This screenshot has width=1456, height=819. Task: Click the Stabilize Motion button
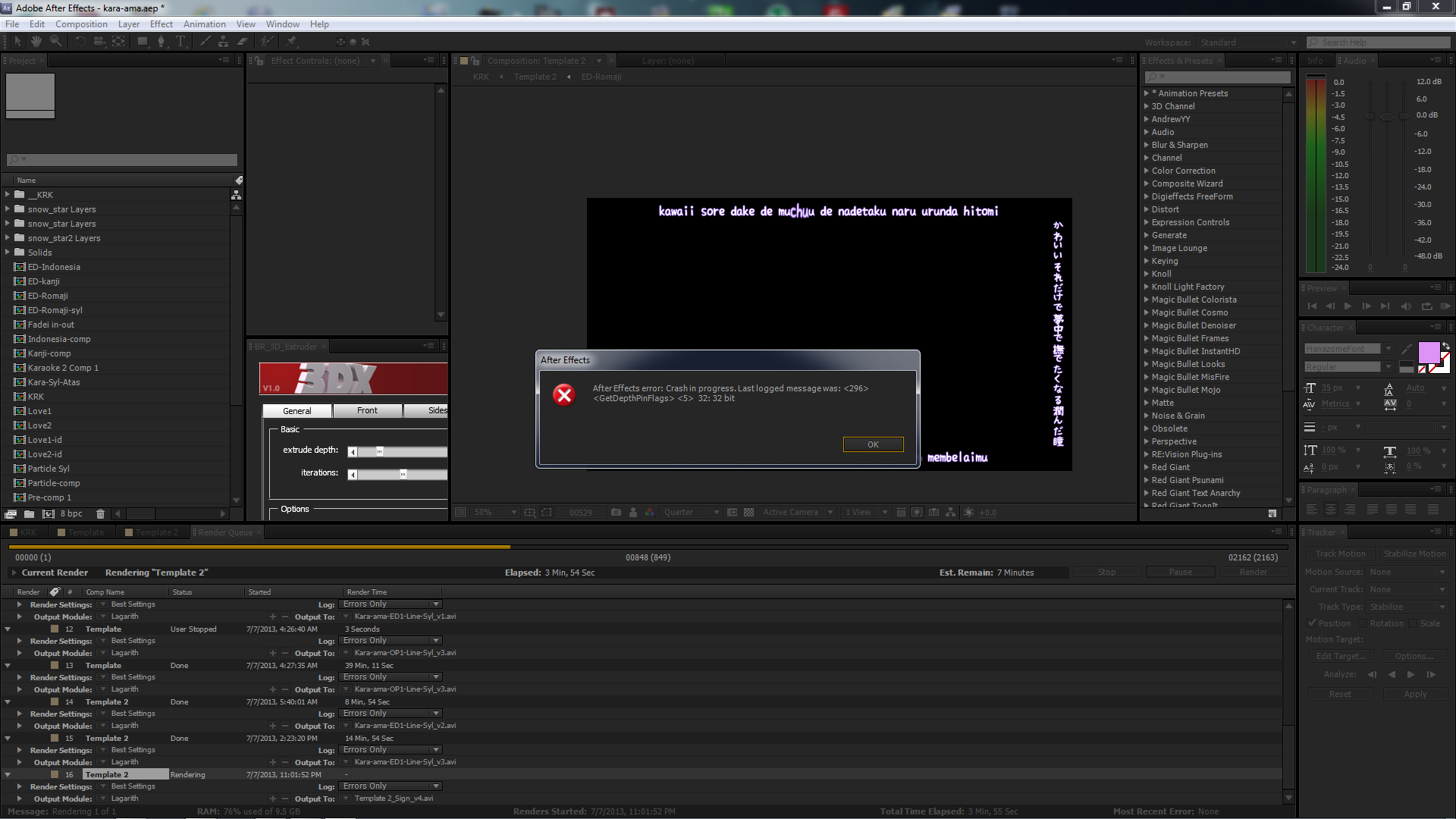1414,554
